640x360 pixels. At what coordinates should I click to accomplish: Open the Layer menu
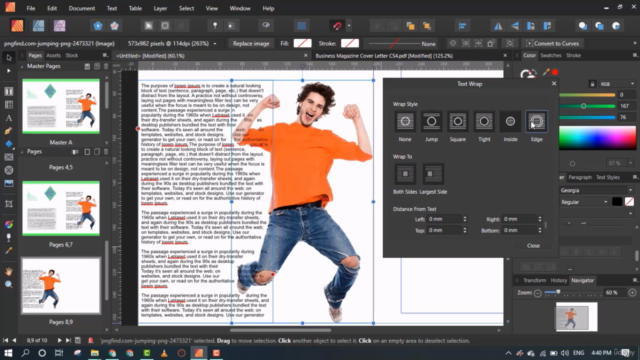coord(160,8)
